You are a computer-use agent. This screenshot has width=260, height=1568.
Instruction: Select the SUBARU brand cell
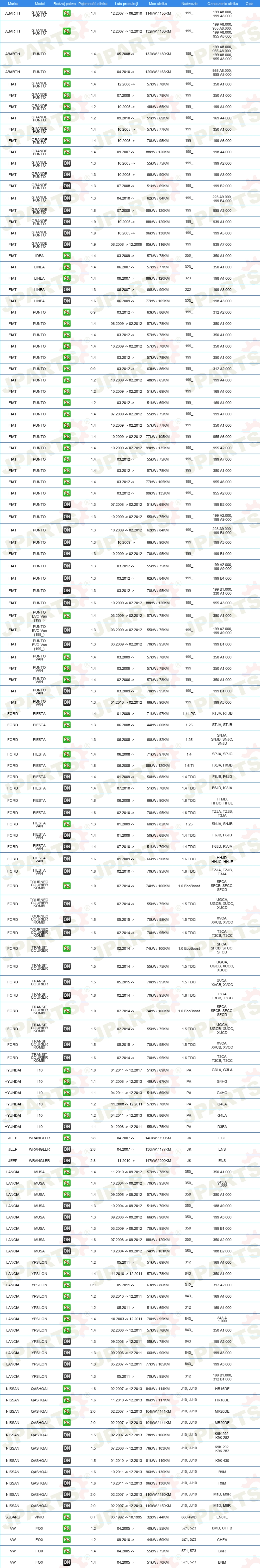(x=12, y=1517)
